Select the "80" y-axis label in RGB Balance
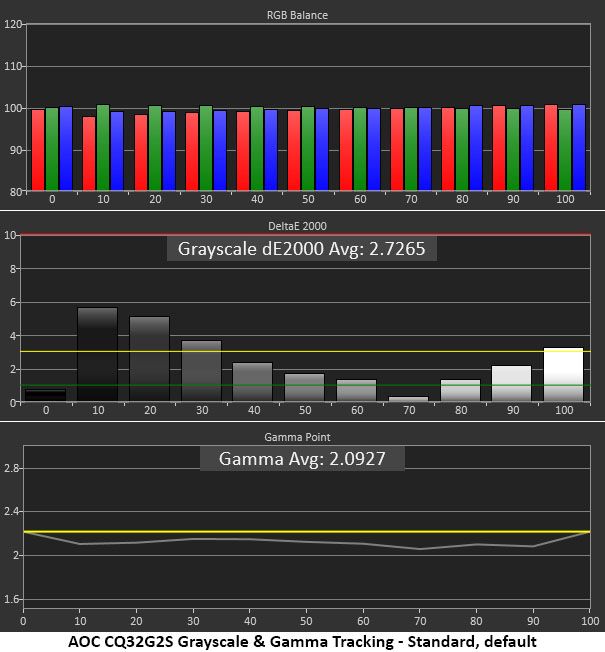 pyautogui.click(x=15, y=192)
